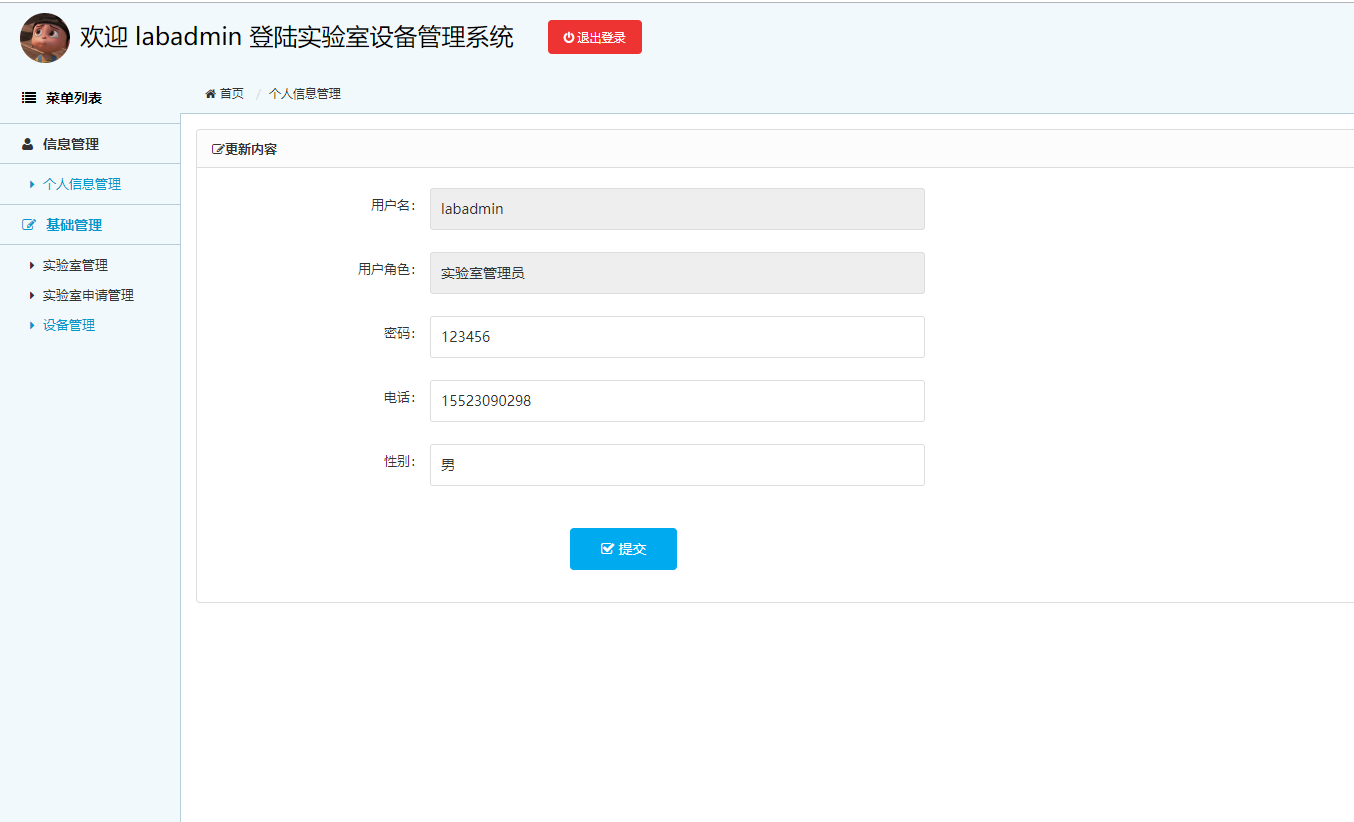The width and height of the screenshot is (1354, 822).
Task: Click the pencil icon beside 基础管理
Action: [27, 224]
